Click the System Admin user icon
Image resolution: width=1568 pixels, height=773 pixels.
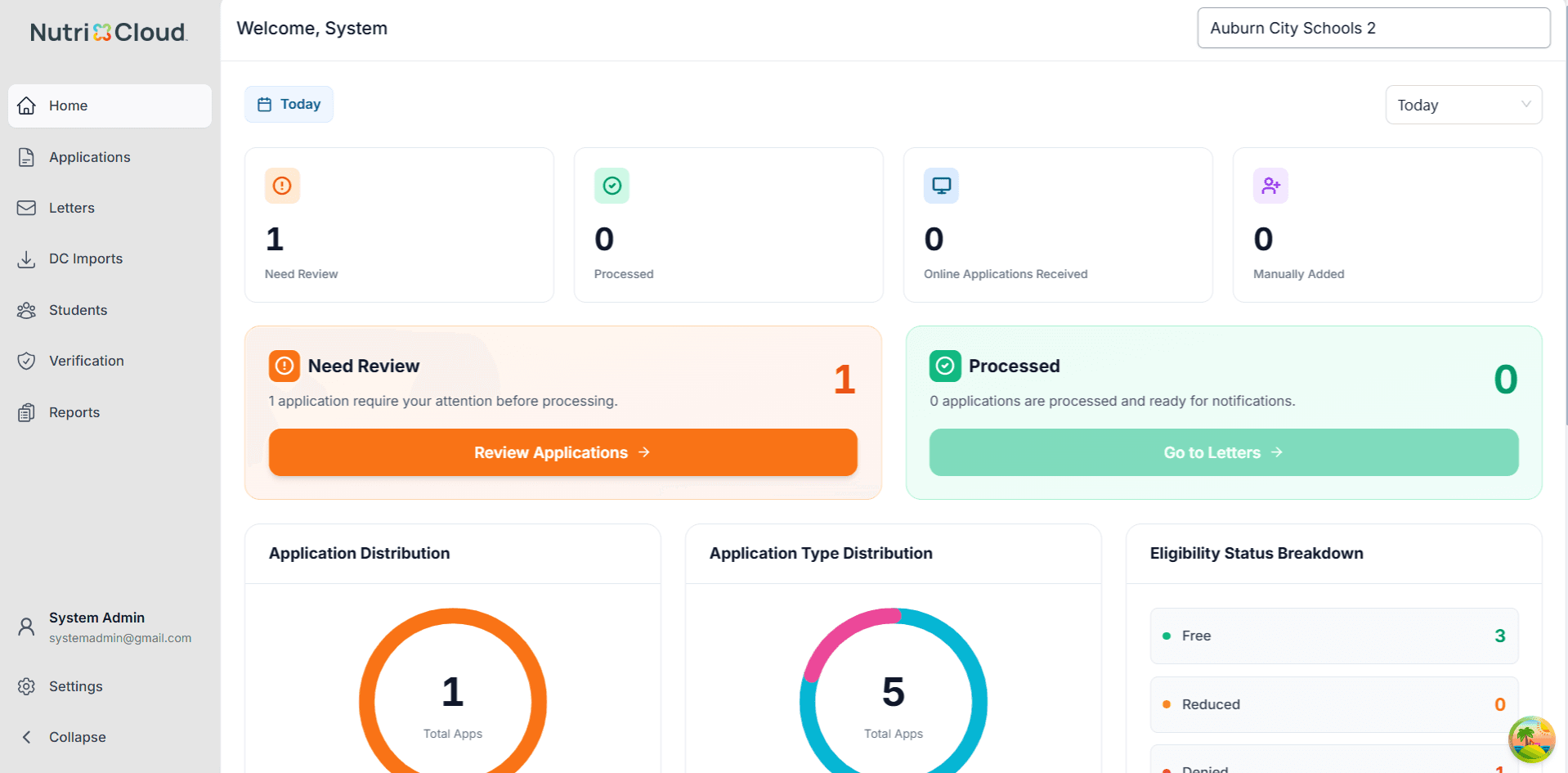pyautogui.click(x=26, y=627)
